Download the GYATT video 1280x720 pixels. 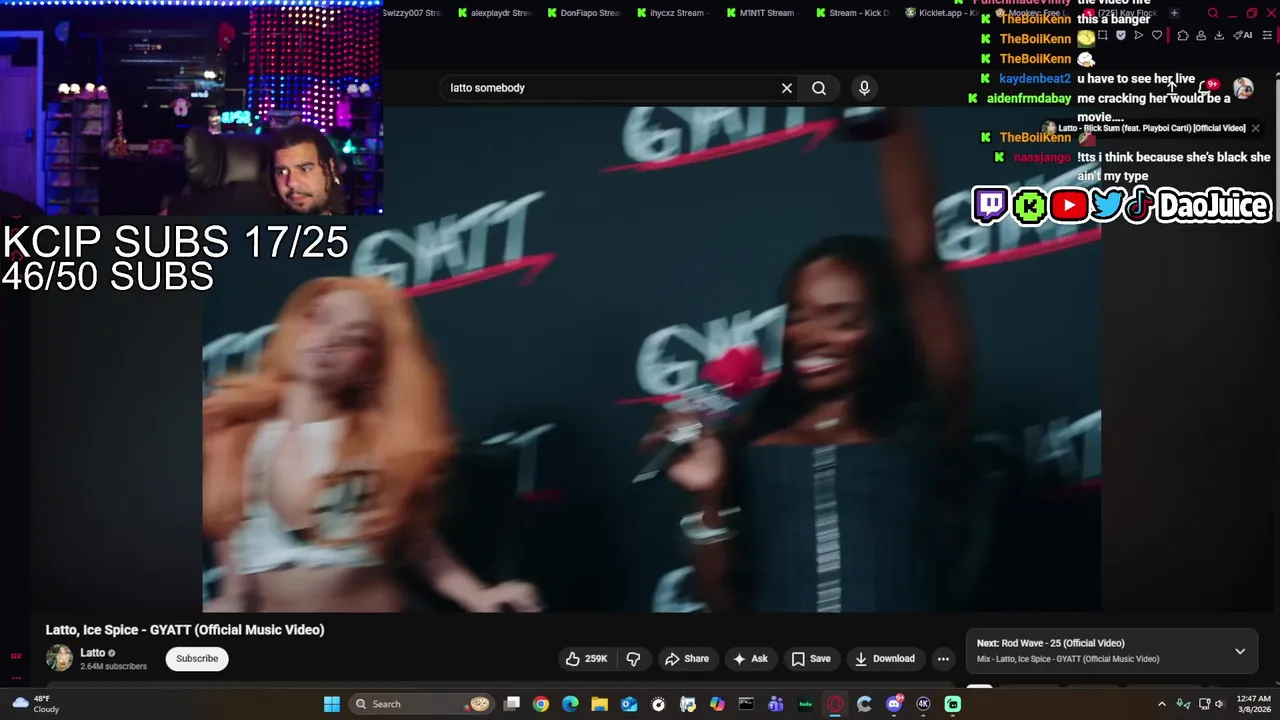(x=884, y=658)
